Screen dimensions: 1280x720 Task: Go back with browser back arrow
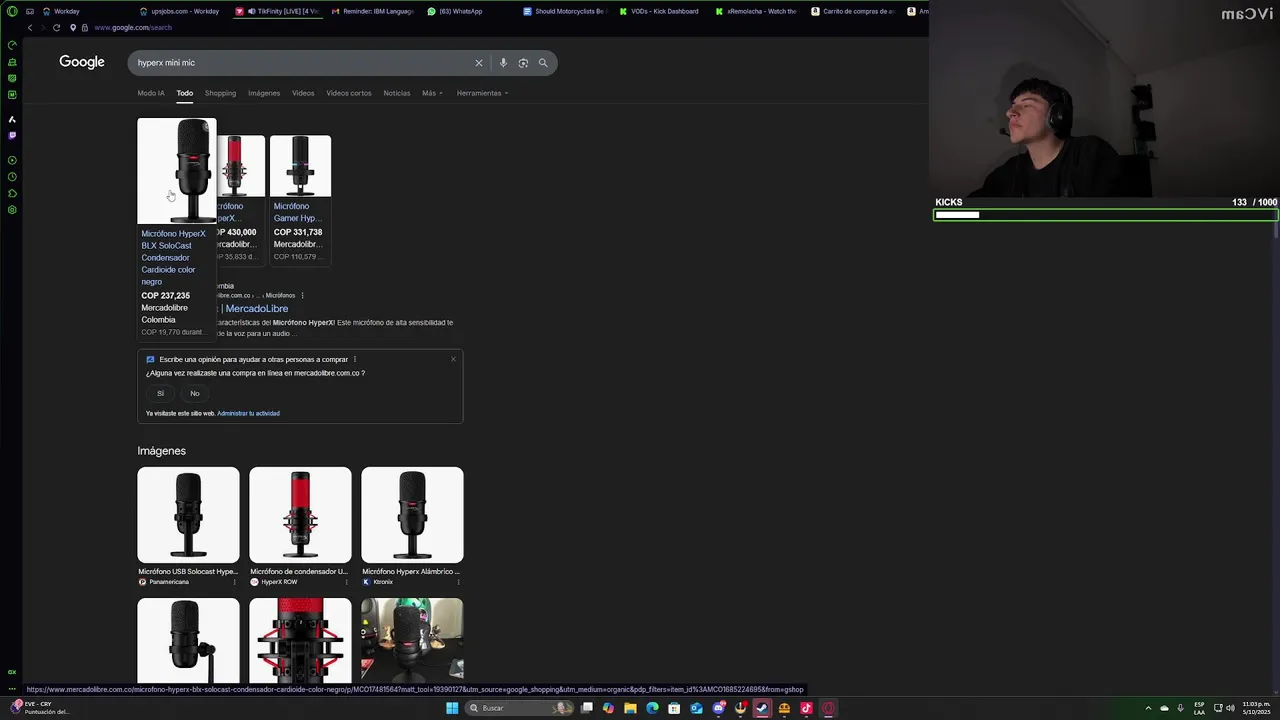[x=30, y=27]
